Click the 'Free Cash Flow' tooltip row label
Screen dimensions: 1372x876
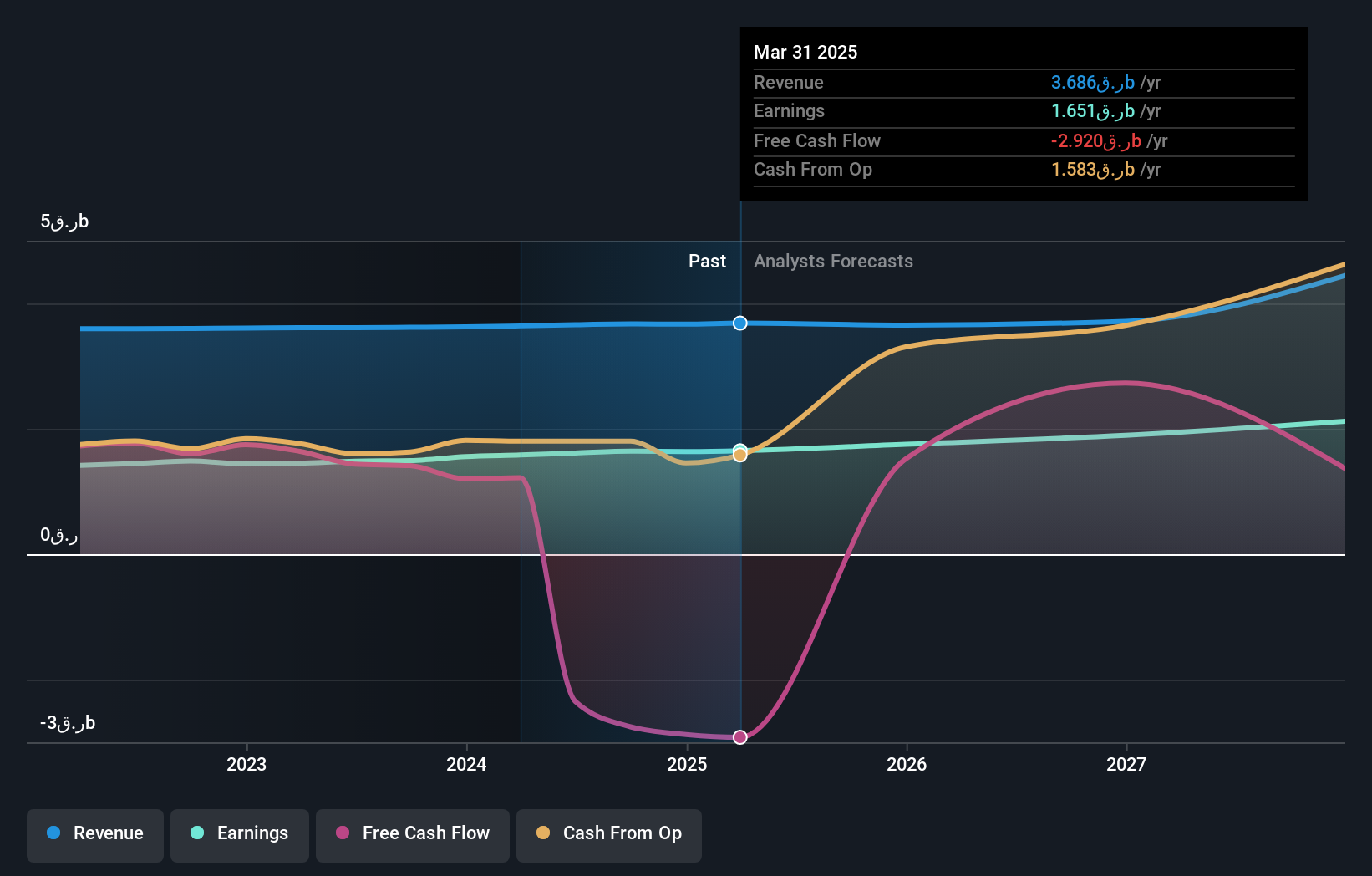817,140
